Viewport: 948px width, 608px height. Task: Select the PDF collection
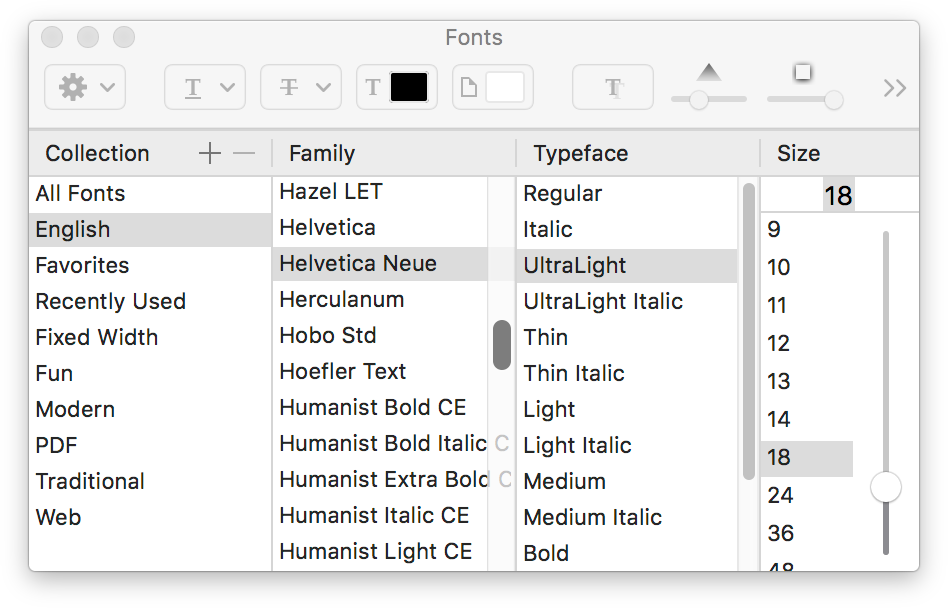click(150, 445)
